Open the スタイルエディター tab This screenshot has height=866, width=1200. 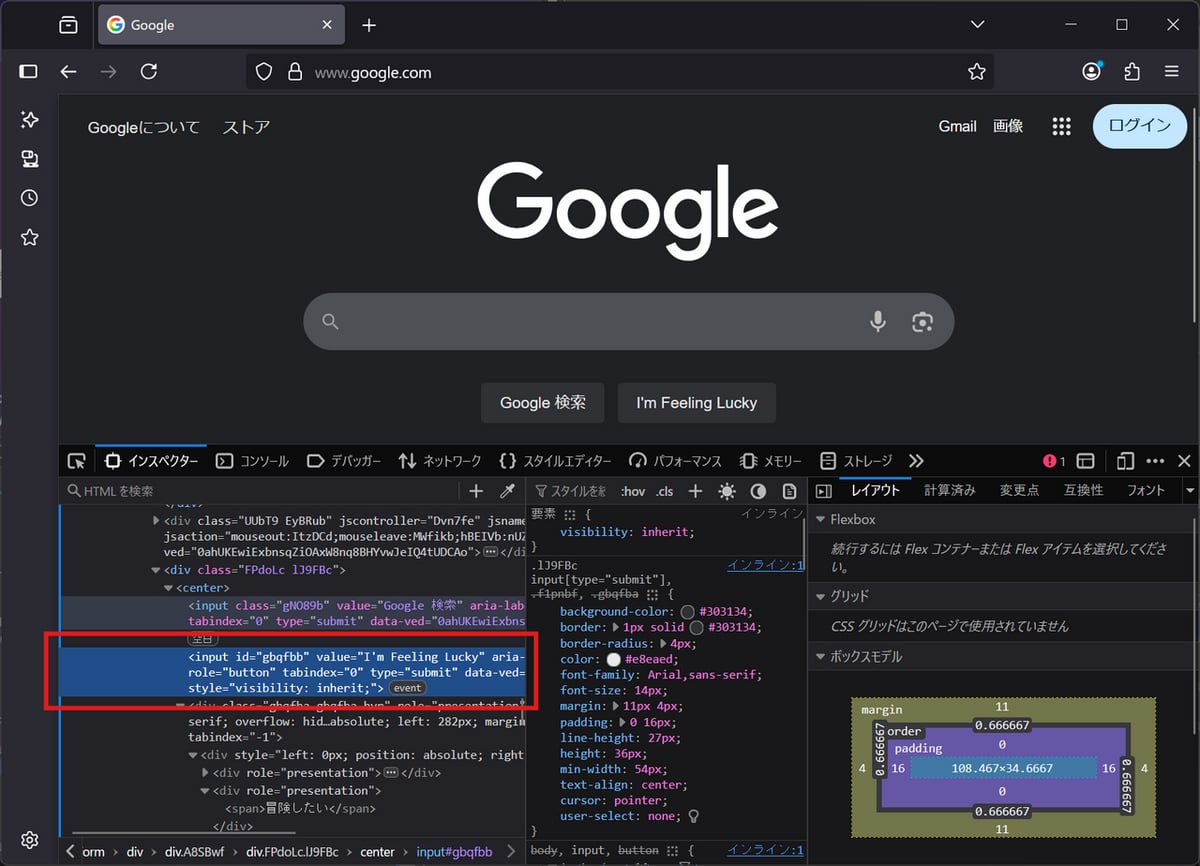coord(555,461)
